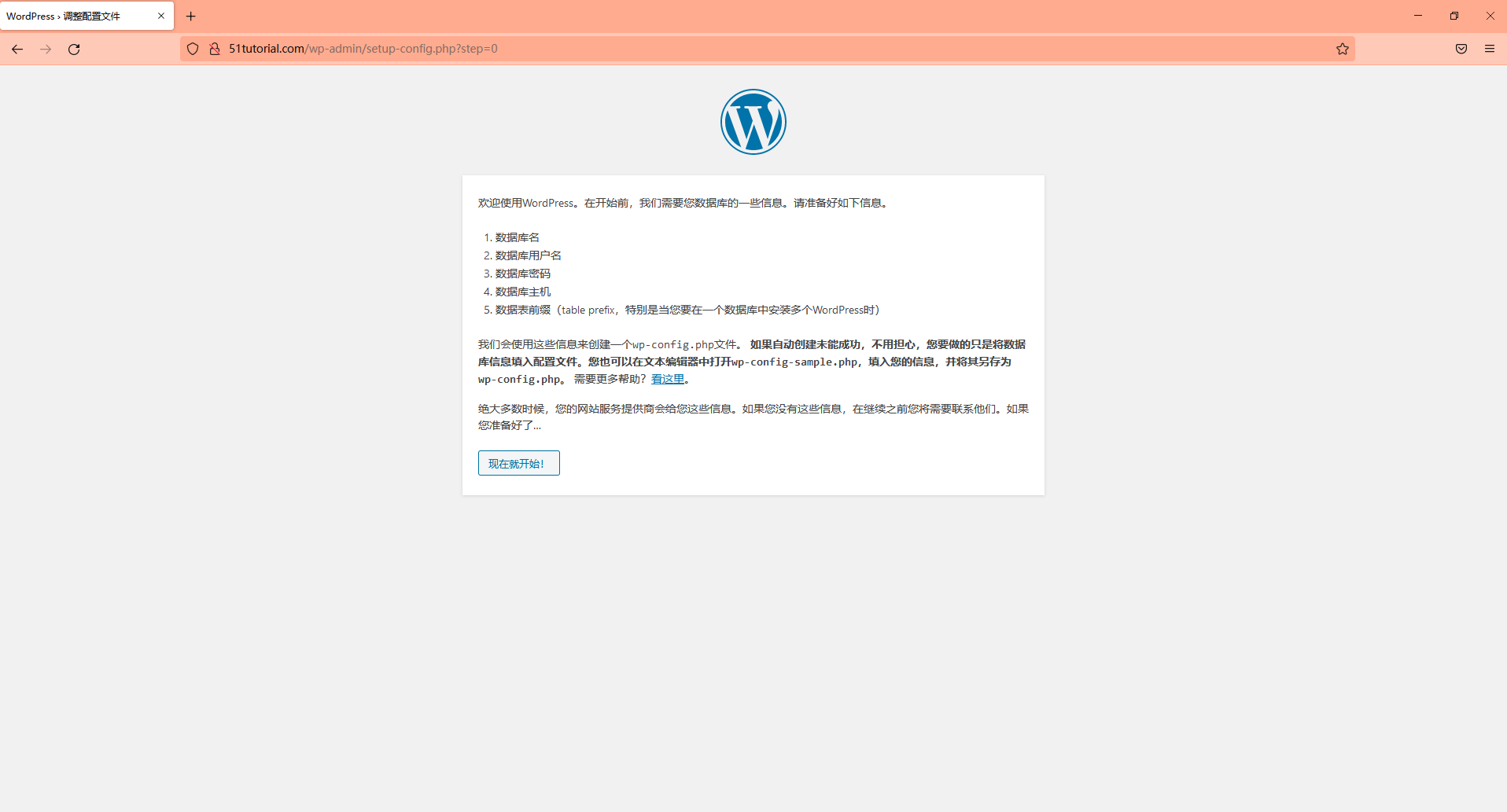Open tracking protection shield icon

click(193, 49)
